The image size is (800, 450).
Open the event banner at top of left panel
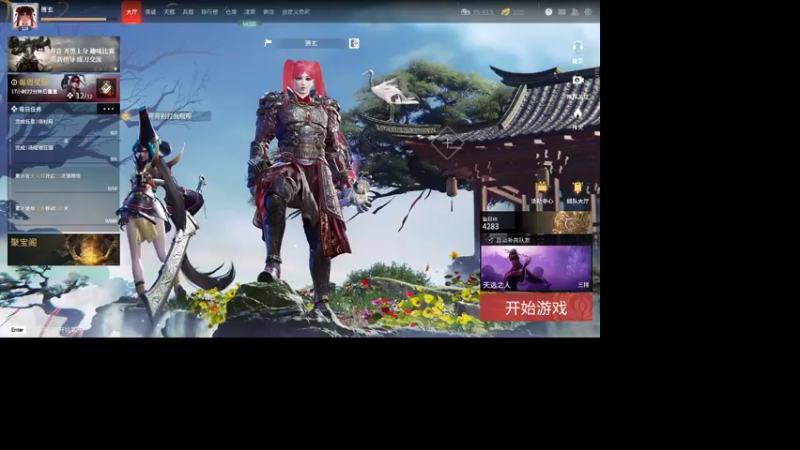coord(64,54)
